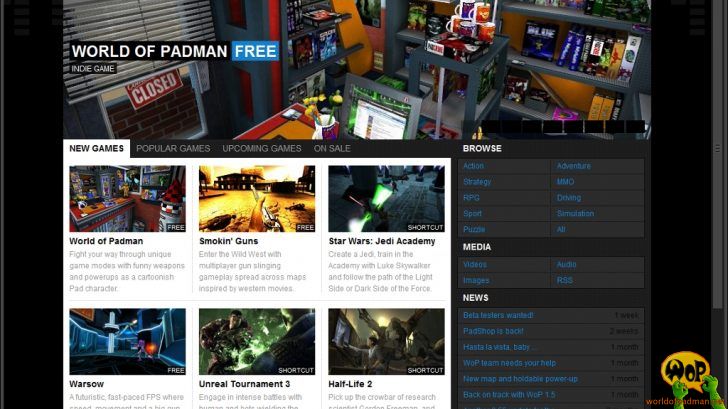Browse the Adventure category

pyautogui.click(x=574, y=166)
